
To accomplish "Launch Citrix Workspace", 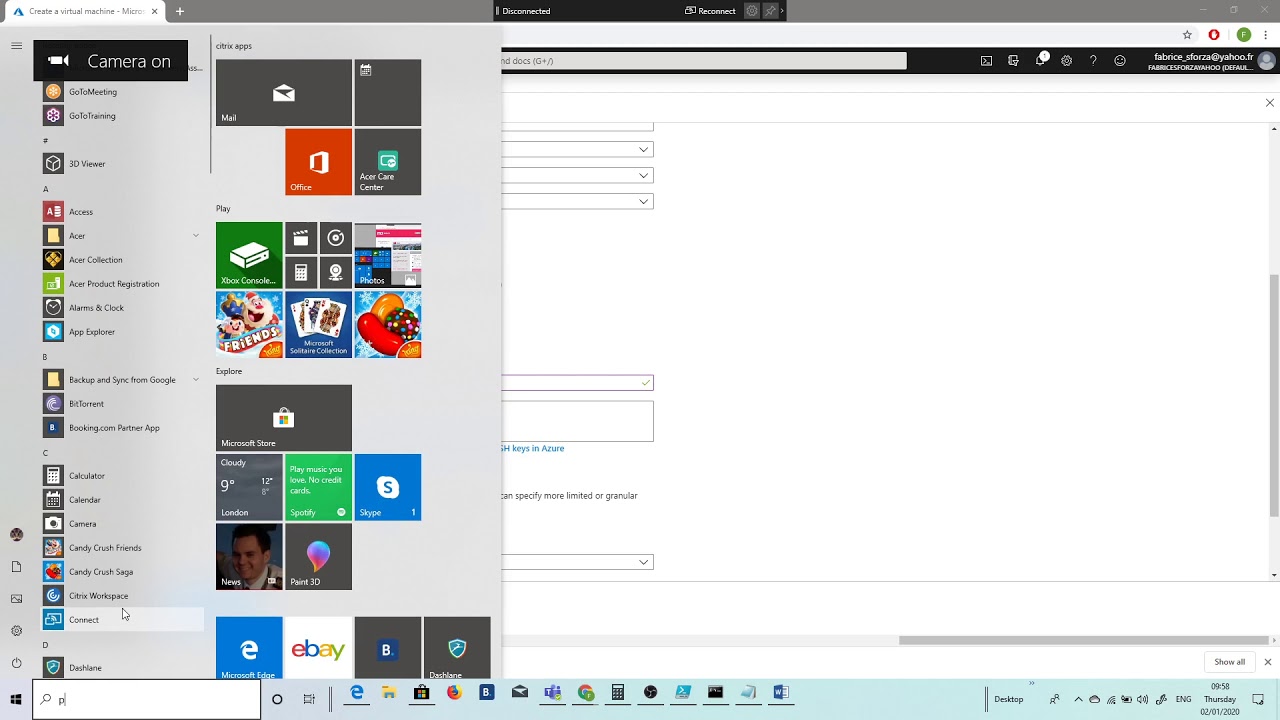I will click(122, 596).
